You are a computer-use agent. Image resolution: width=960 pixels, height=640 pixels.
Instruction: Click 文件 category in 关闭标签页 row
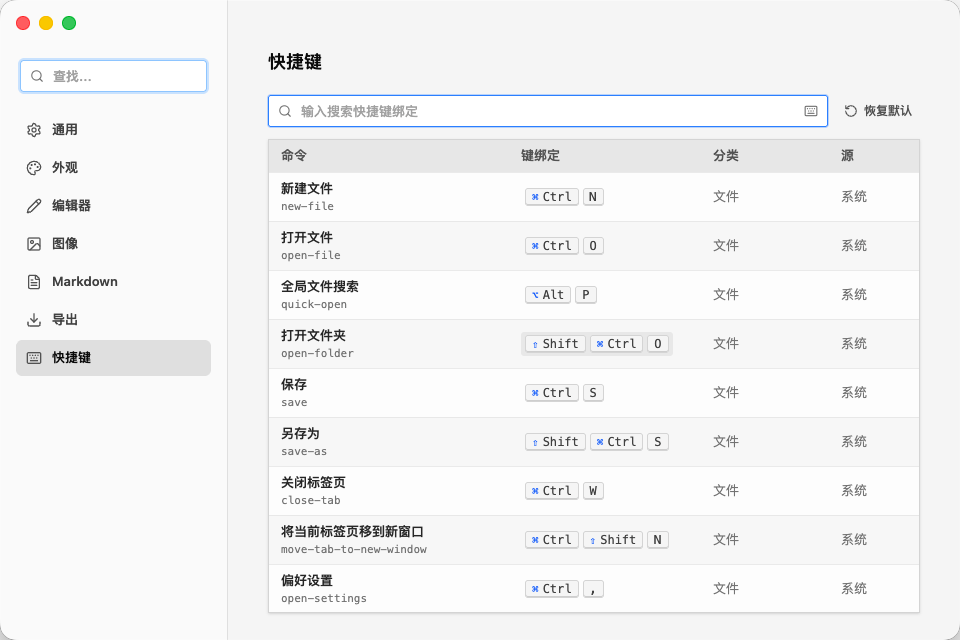726,491
